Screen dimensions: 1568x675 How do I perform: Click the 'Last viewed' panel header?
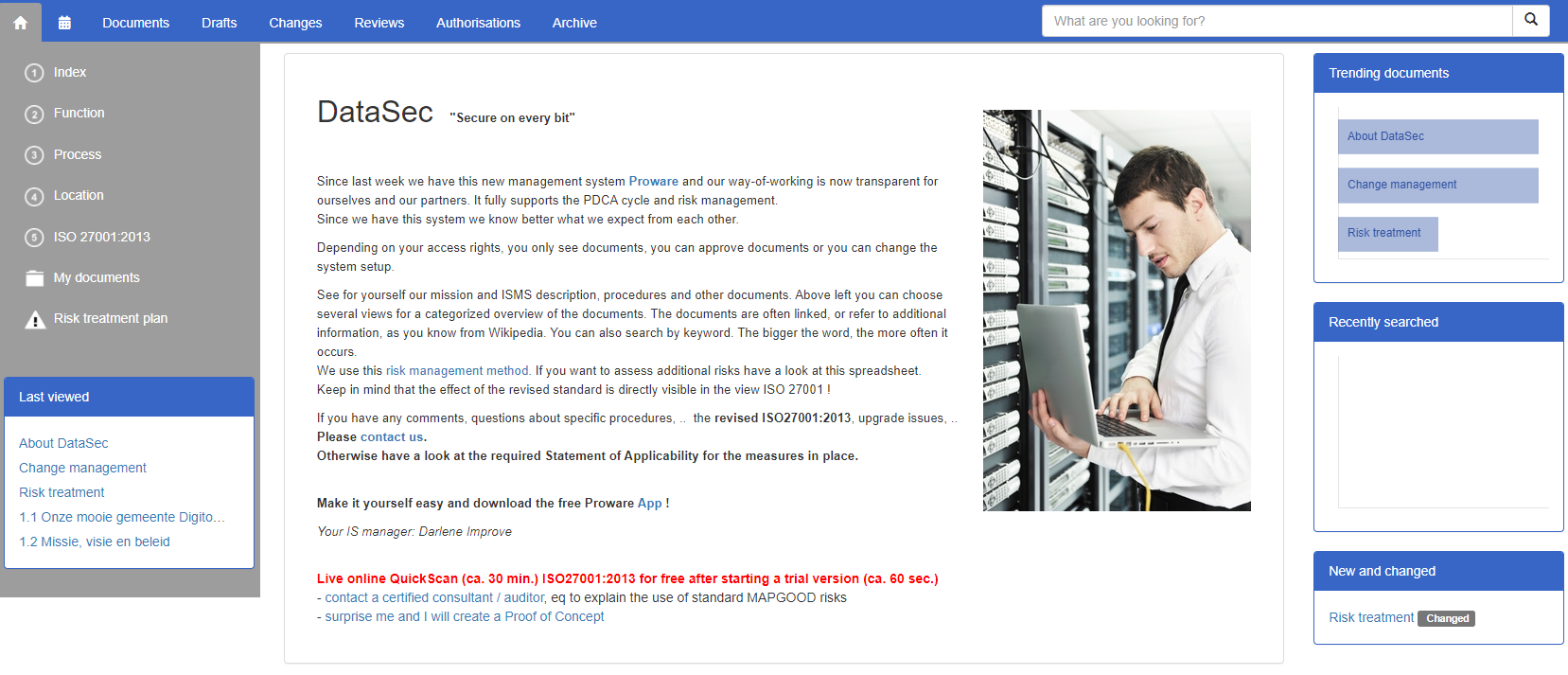(x=130, y=397)
